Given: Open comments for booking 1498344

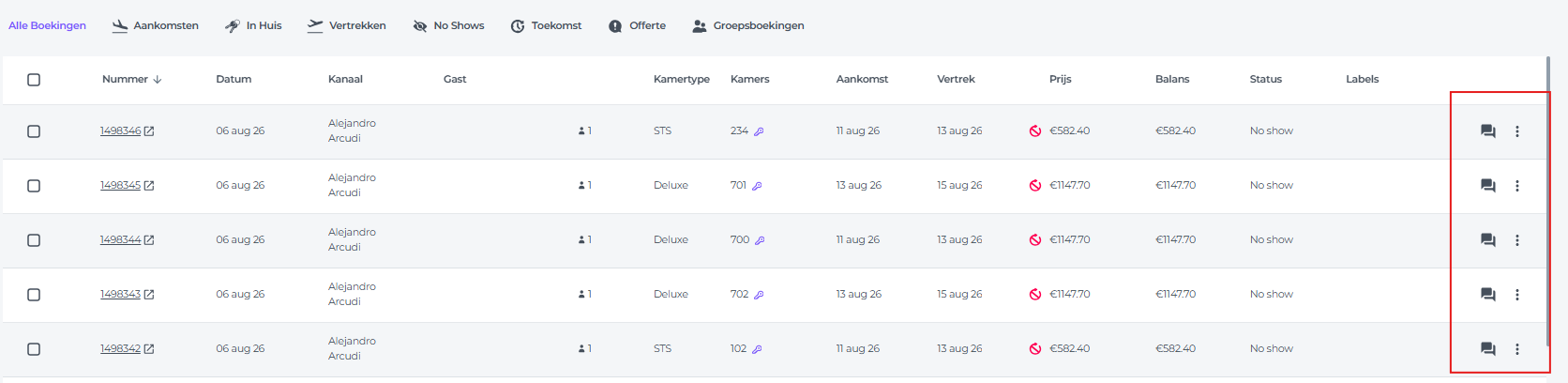Looking at the screenshot, I should (x=1487, y=240).
